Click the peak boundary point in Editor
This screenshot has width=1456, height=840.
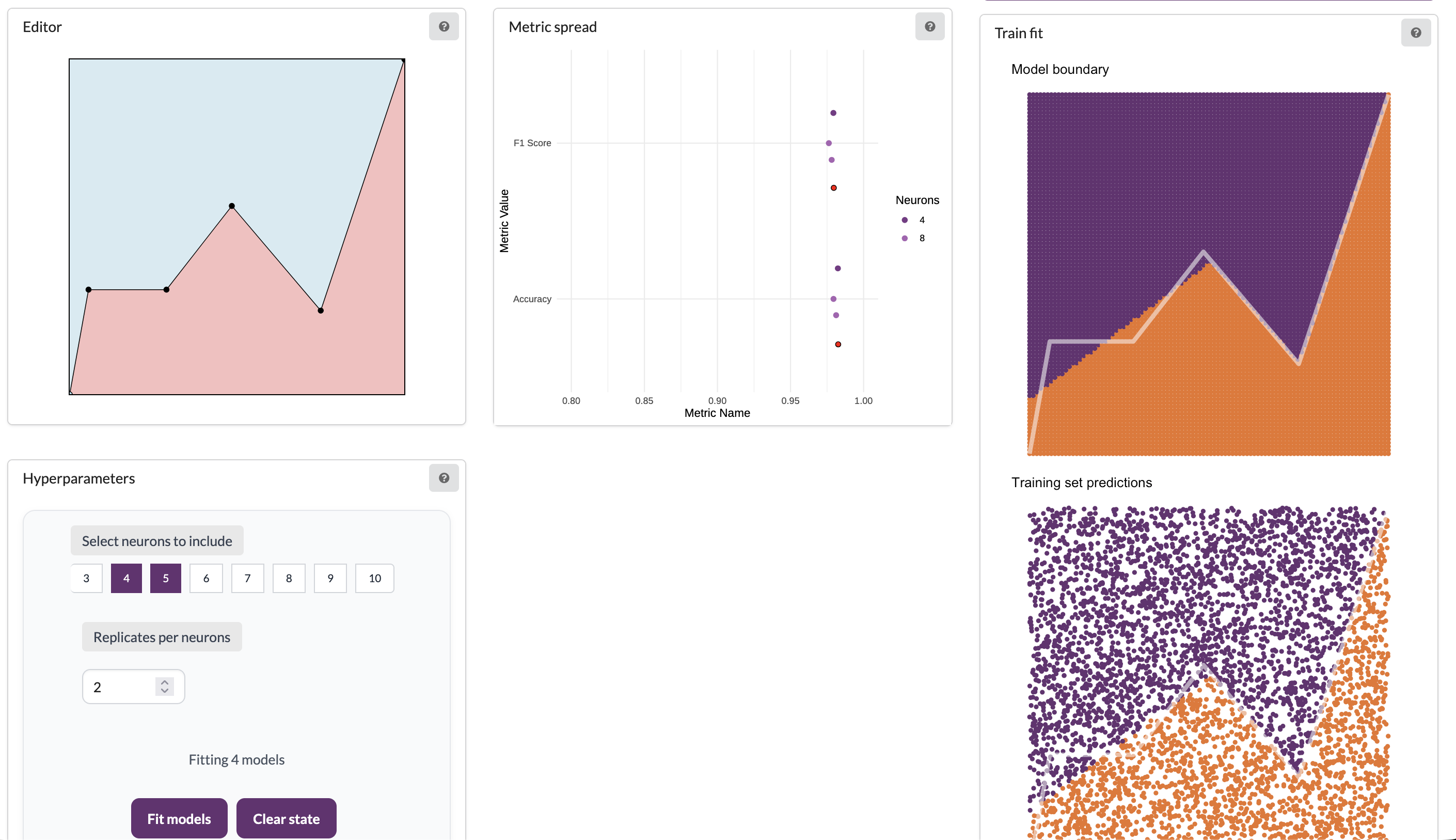(232, 206)
